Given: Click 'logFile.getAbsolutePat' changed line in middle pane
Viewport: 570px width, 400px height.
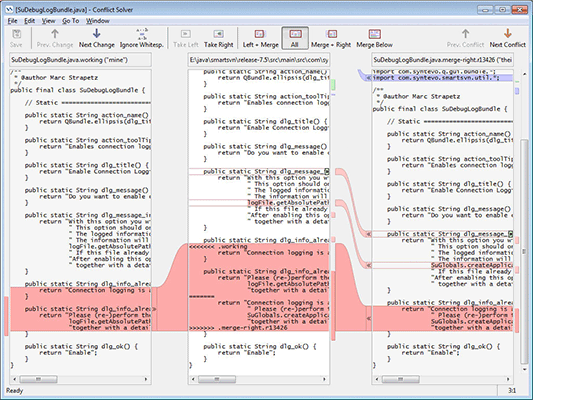Looking at the screenshot, I should (x=288, y=203).
